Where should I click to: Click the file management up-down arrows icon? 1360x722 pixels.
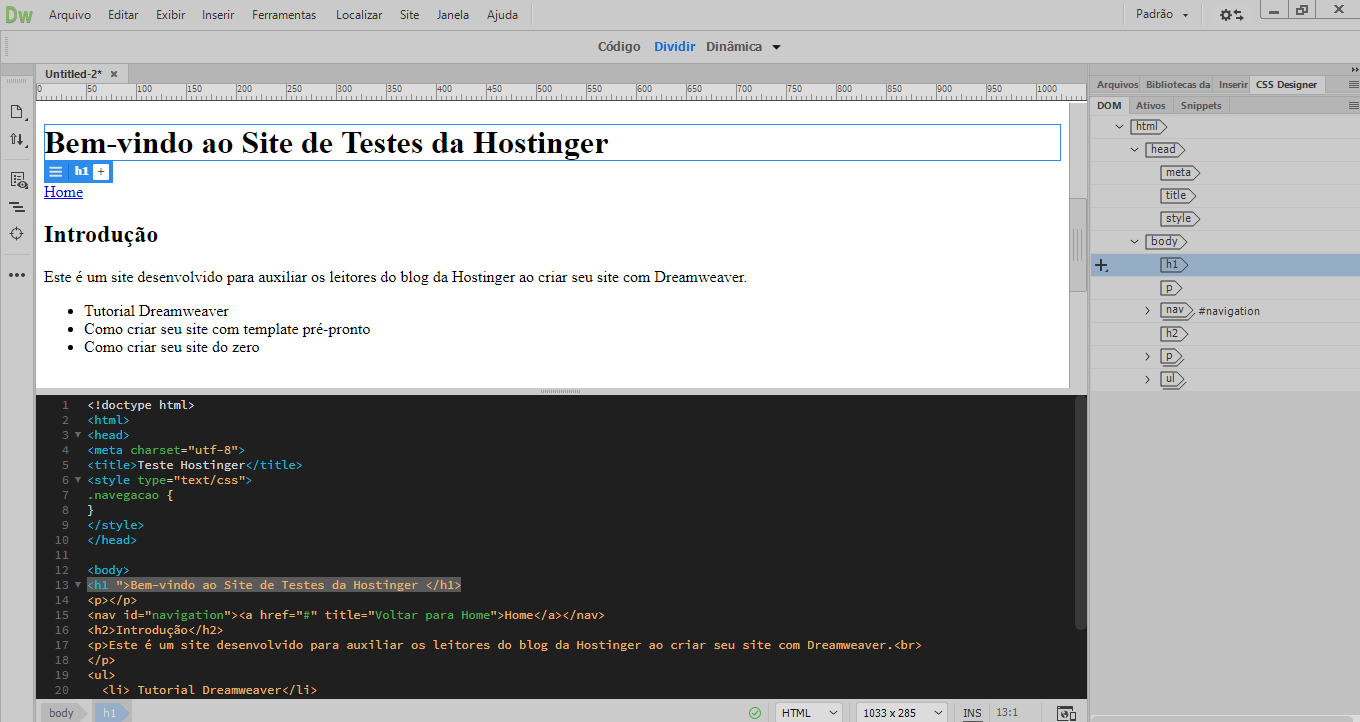(x=17, y=141)
